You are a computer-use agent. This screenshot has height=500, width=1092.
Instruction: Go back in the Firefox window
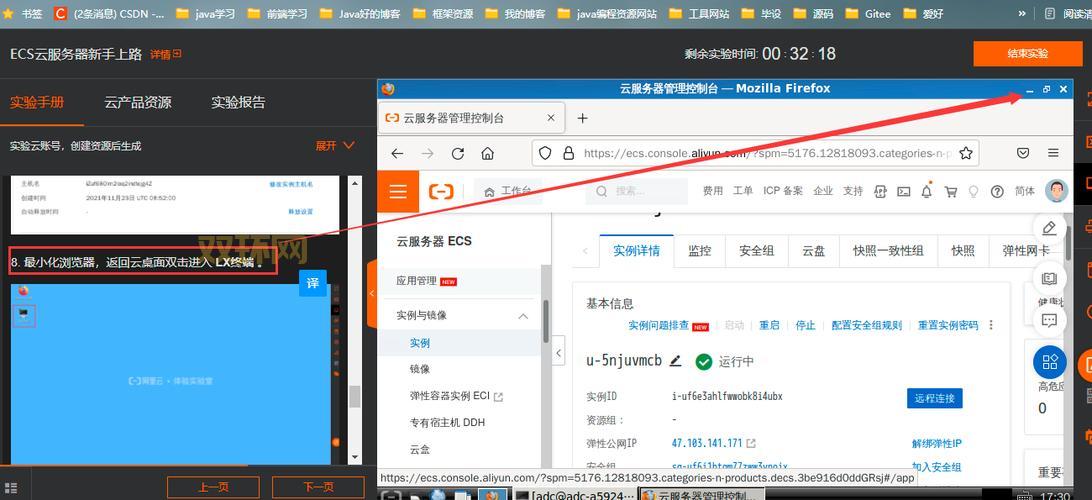[397, 153]
